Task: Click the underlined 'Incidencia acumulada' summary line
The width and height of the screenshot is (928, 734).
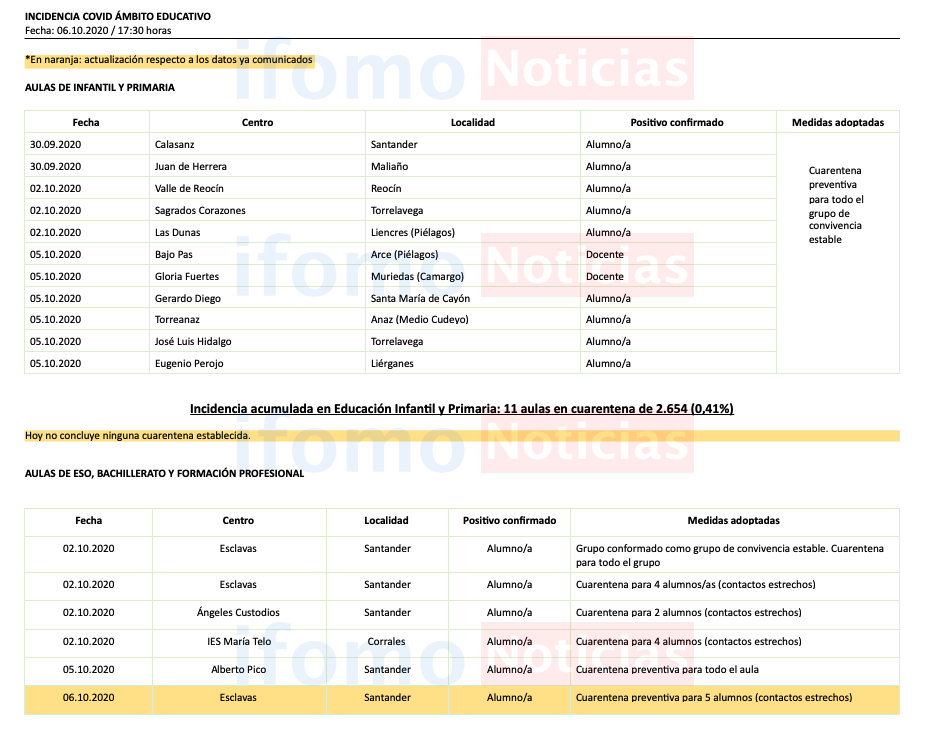Action: [x=461, y=409]
